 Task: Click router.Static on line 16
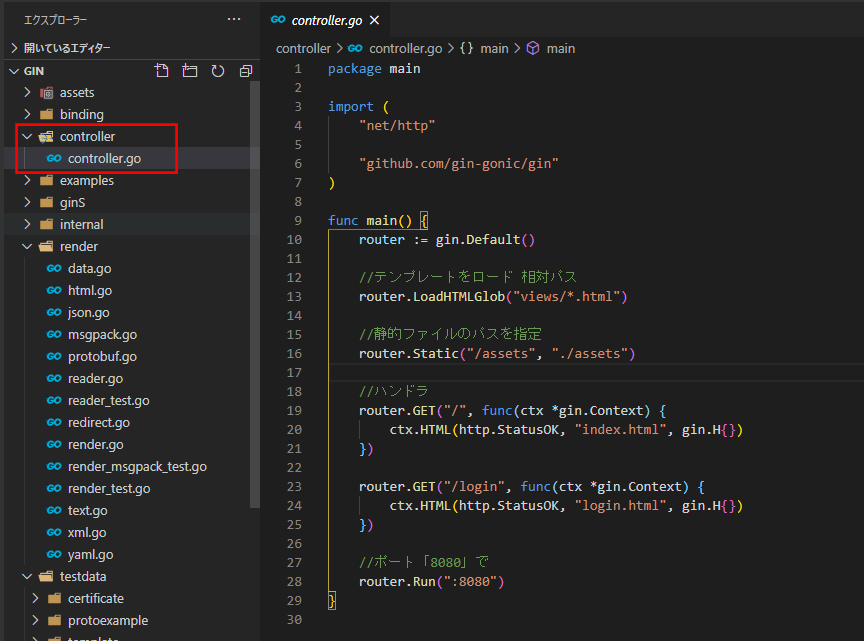point(408,353)
